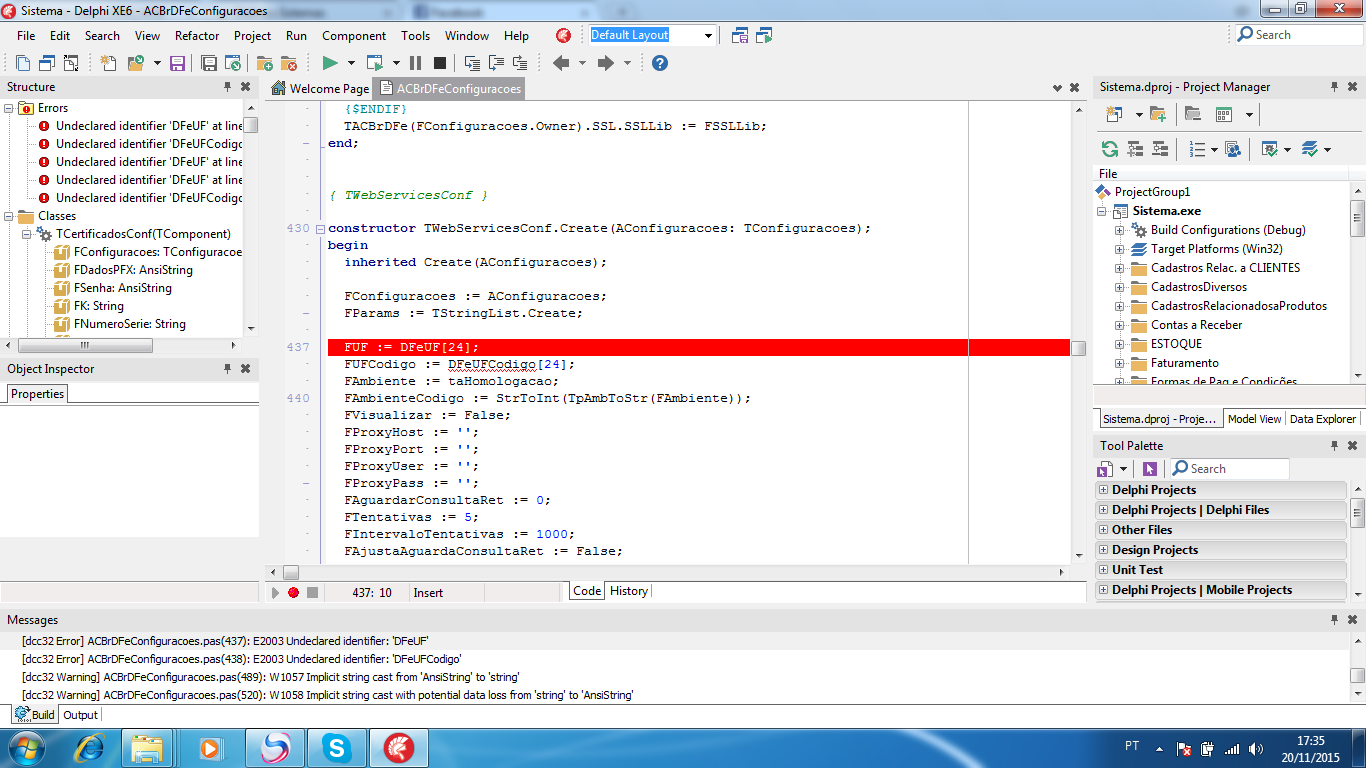The width and height of the screenshot is (1366, 768).
Task: Navigate Back with the left arrow
Action: point(561,63)
